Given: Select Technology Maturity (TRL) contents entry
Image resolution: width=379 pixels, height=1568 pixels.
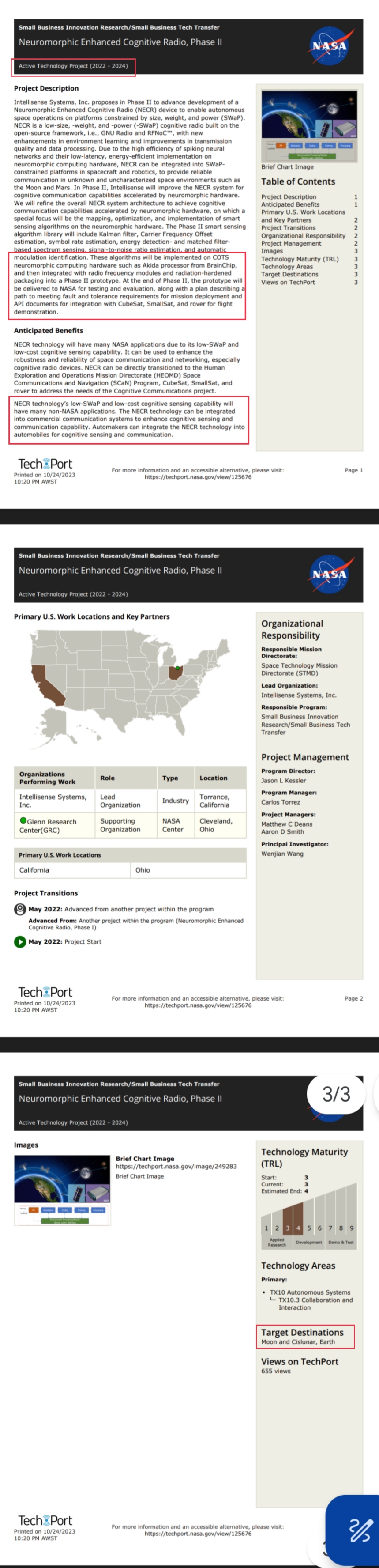Looking at the screenshot, I should (300, 259).
